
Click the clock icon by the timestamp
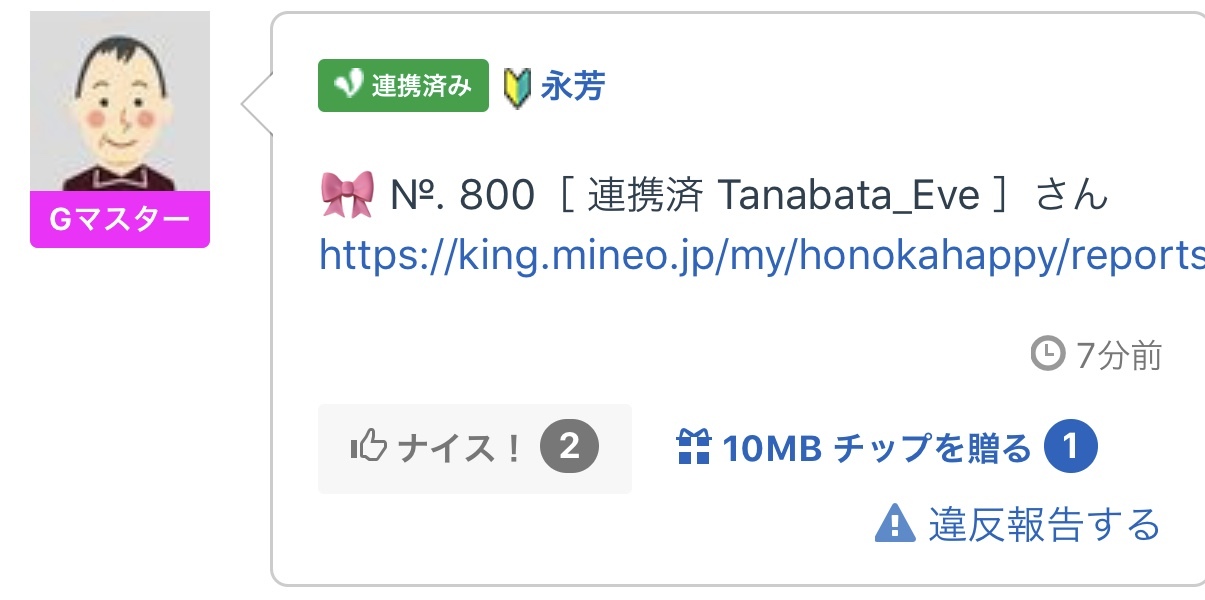click(x=1047, y=353)
